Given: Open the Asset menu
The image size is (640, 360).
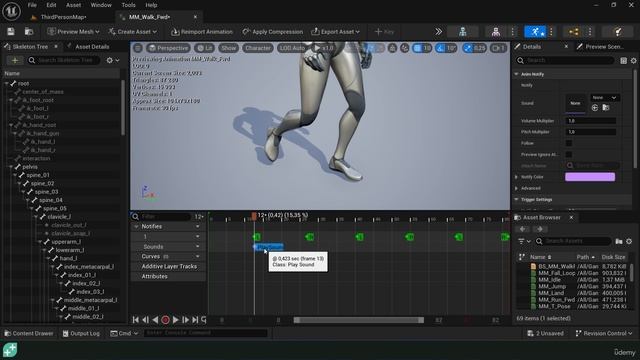Looking at the screenshot, I should [73, 5].
